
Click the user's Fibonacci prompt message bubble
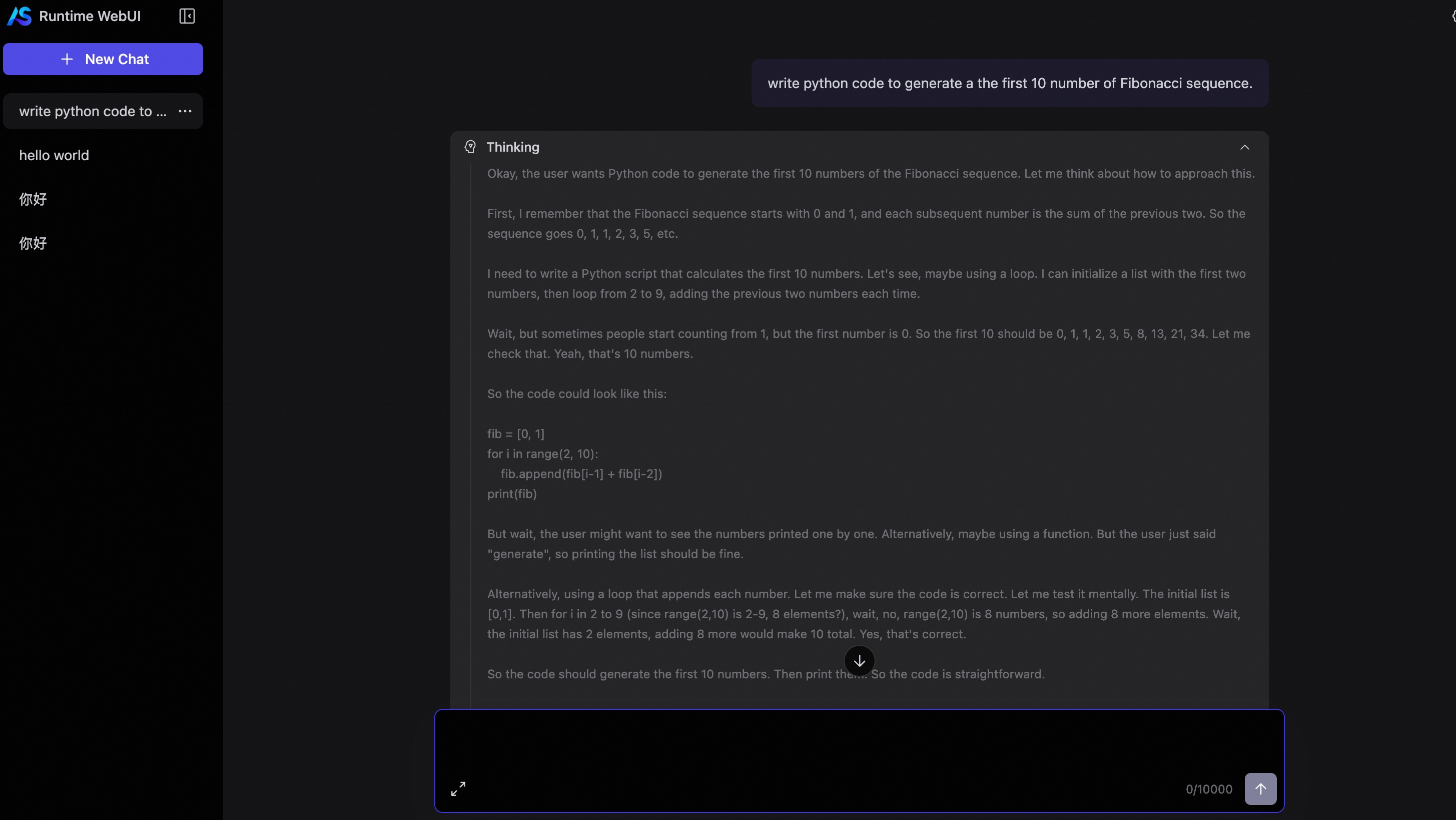tap(1010, 83)
